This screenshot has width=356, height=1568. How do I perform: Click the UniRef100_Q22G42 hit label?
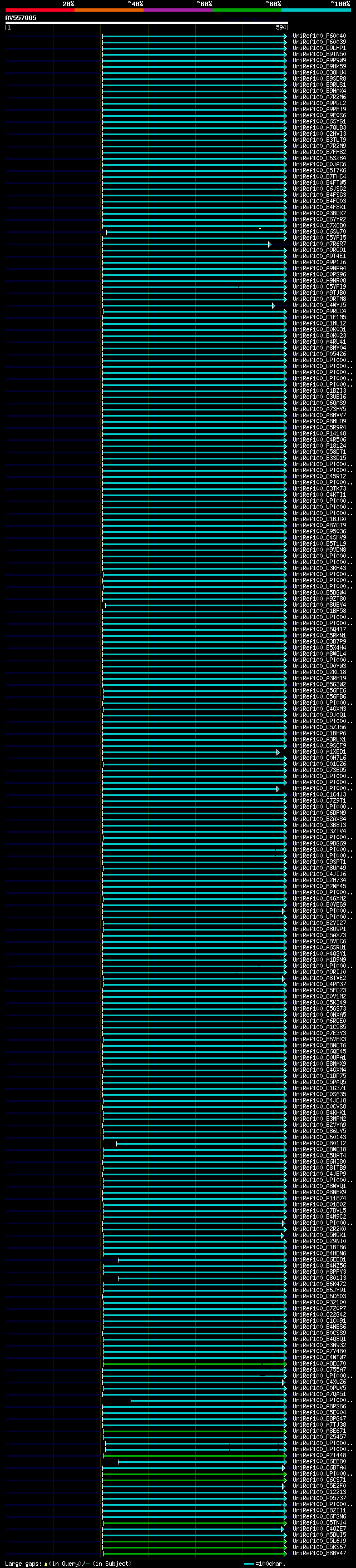tap(319, 1315)
